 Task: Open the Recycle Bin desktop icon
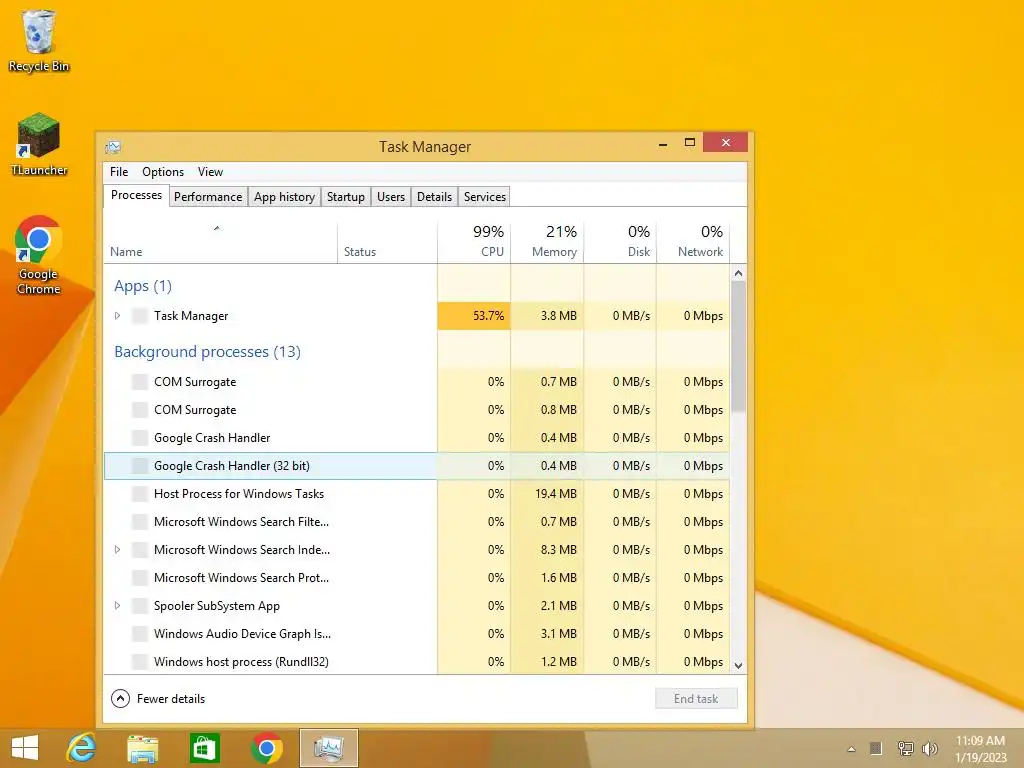tap(39, 40)
